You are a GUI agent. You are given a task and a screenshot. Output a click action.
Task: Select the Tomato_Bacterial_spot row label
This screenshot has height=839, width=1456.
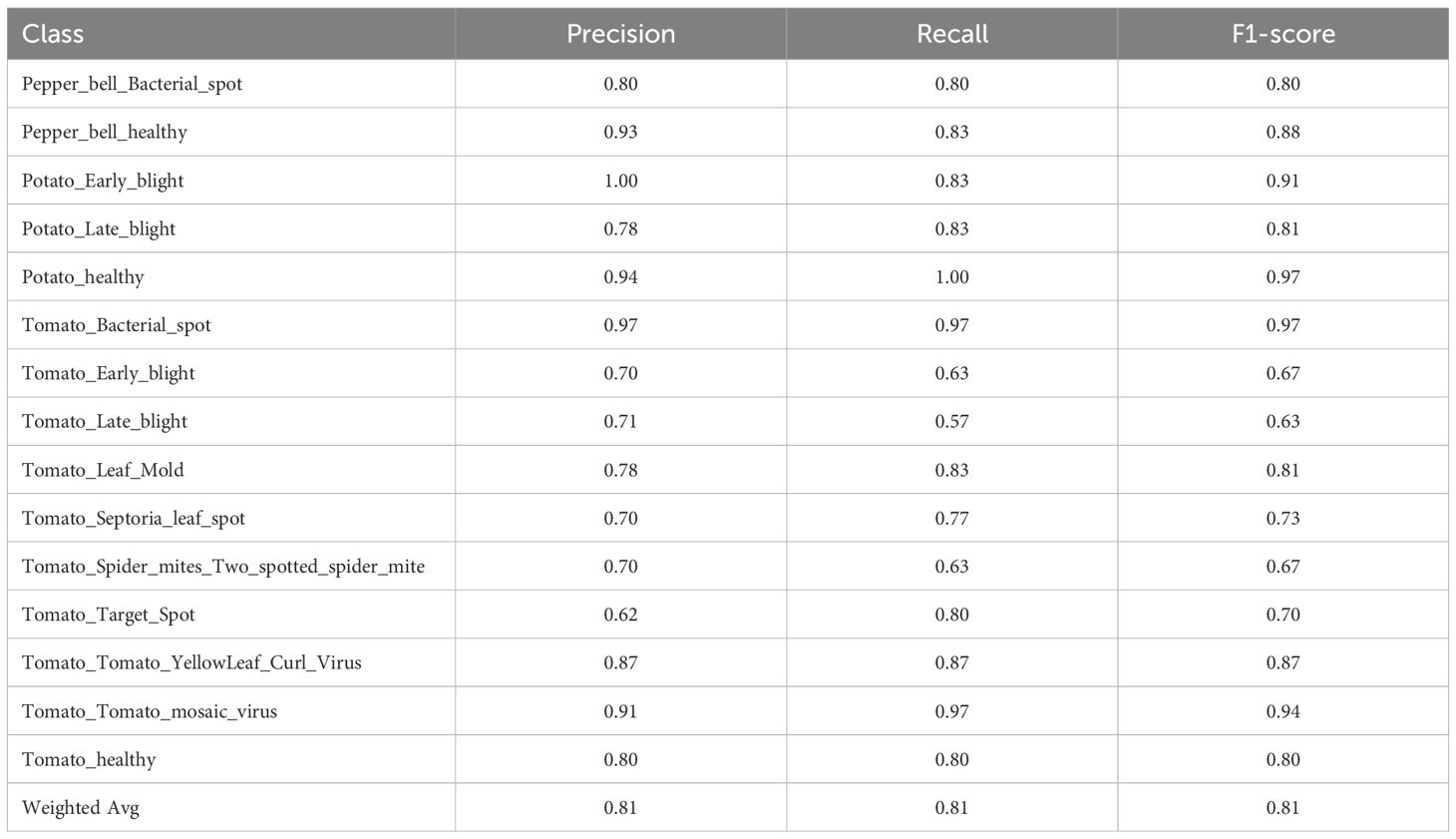117,325
